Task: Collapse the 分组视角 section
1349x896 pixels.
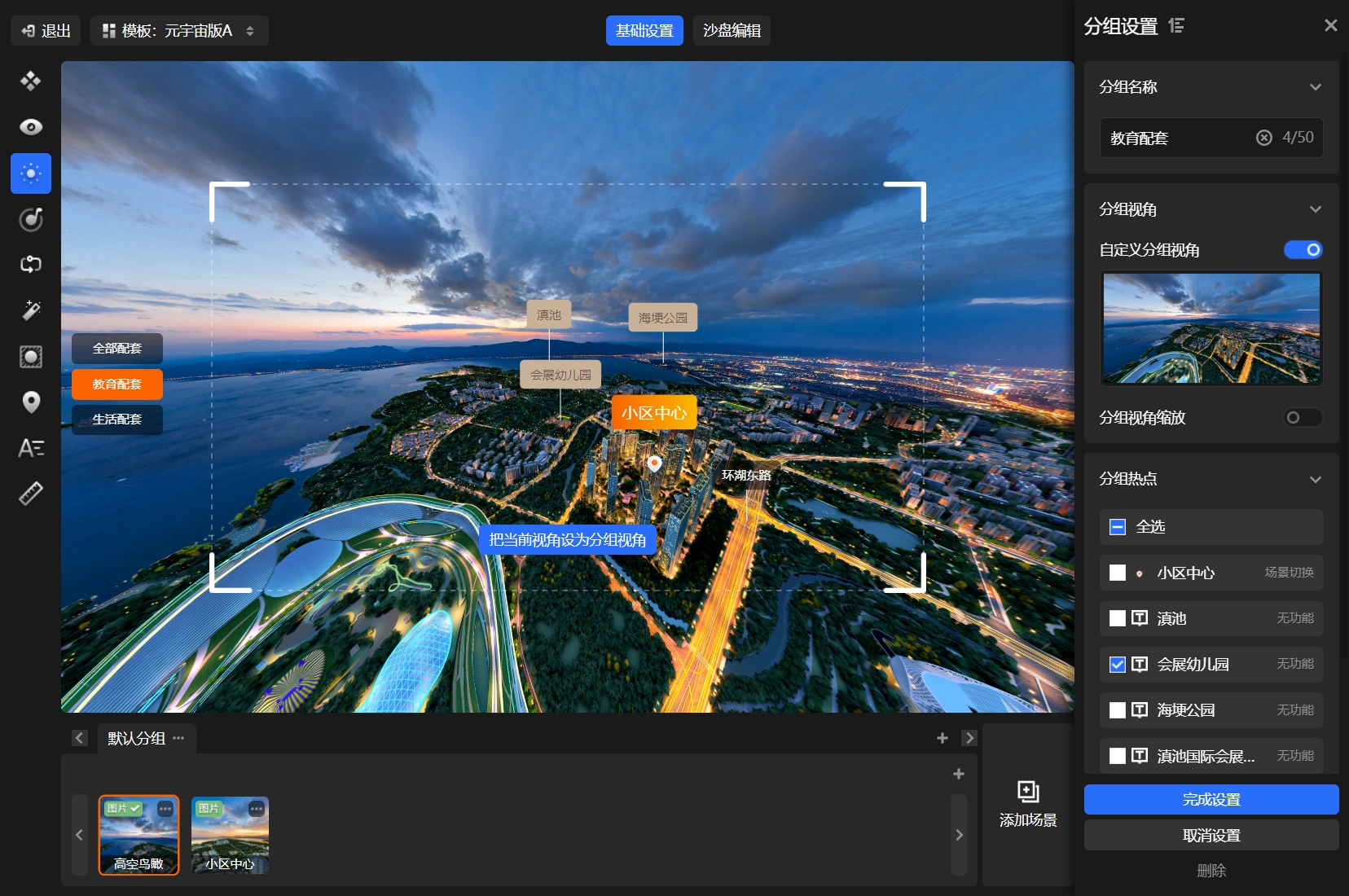Action: click(1315, 209)
